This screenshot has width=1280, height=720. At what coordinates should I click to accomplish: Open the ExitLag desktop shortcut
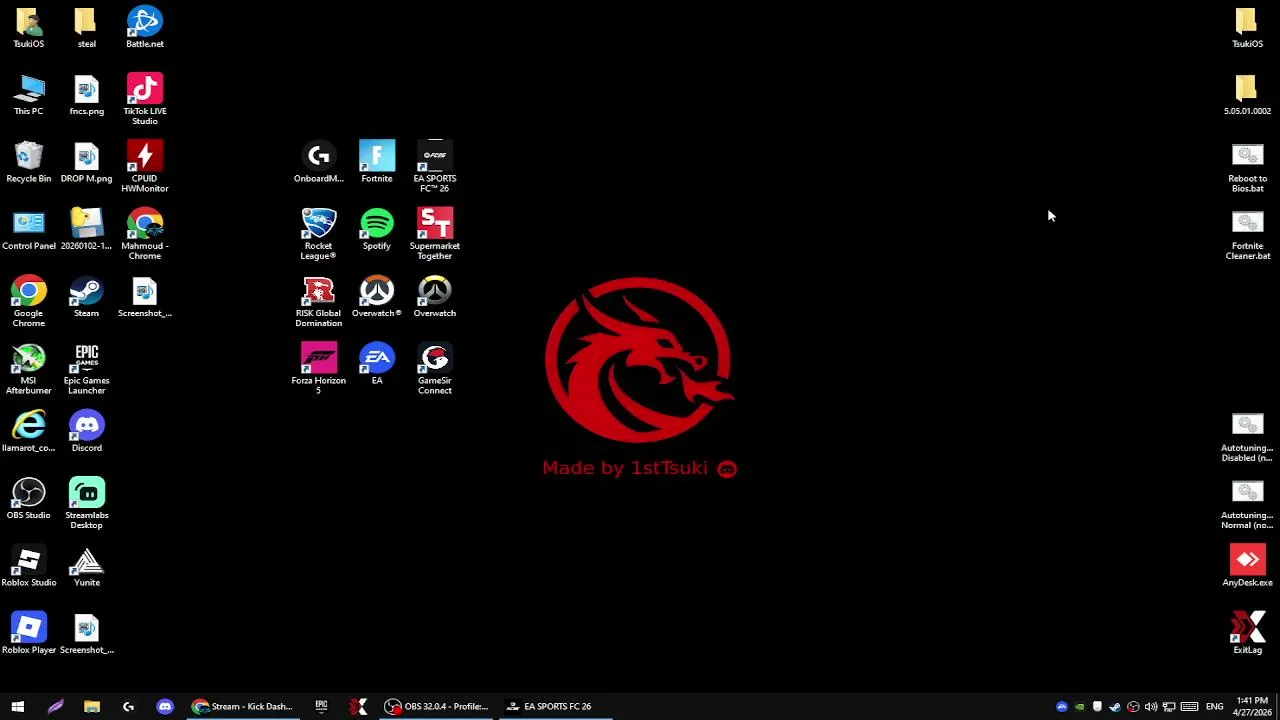(1248, 633)
